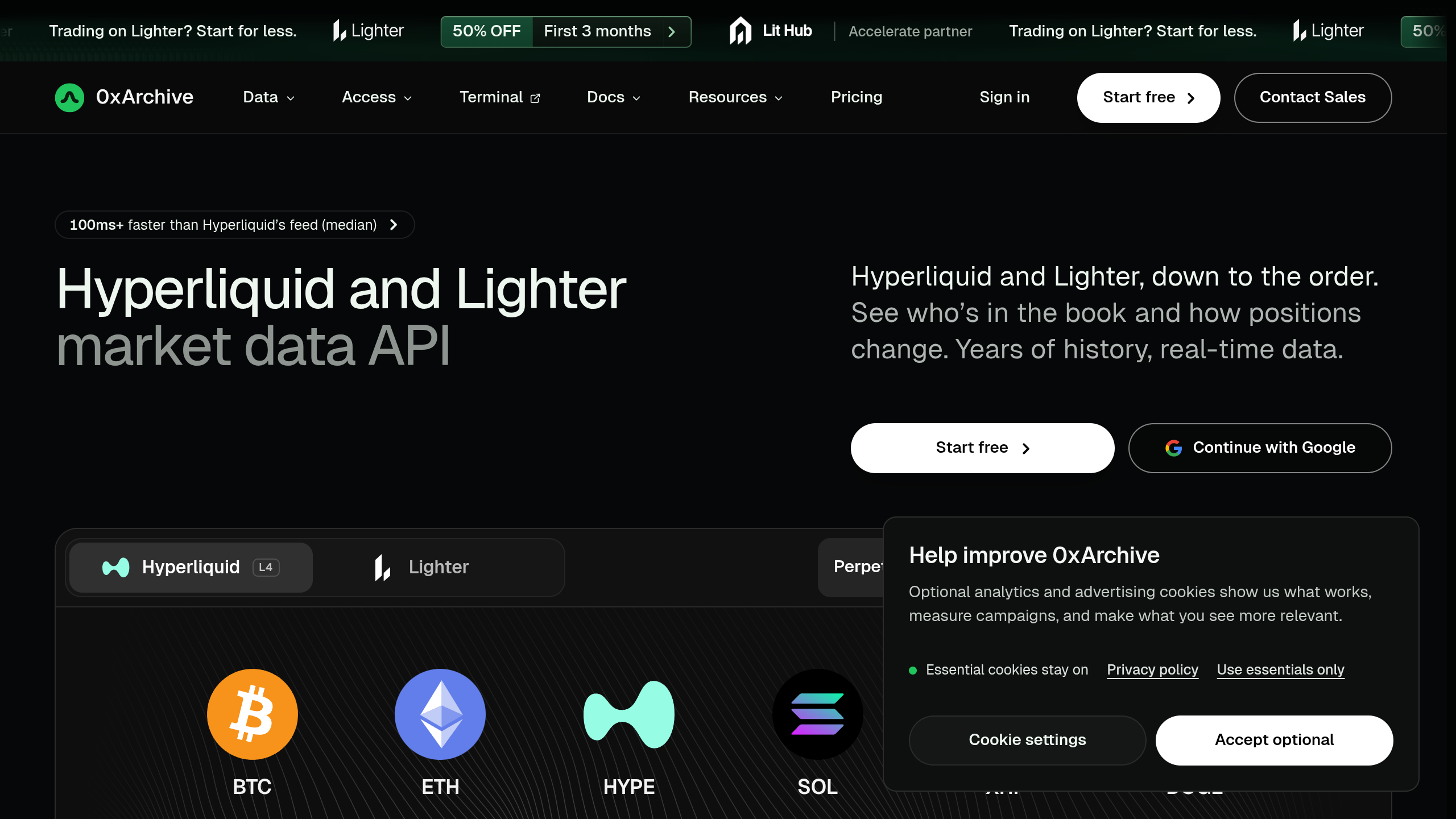Open the Privacy policy link
Image resolution: width=1456 pixels, height=819 pixels.
(1152, 670)
